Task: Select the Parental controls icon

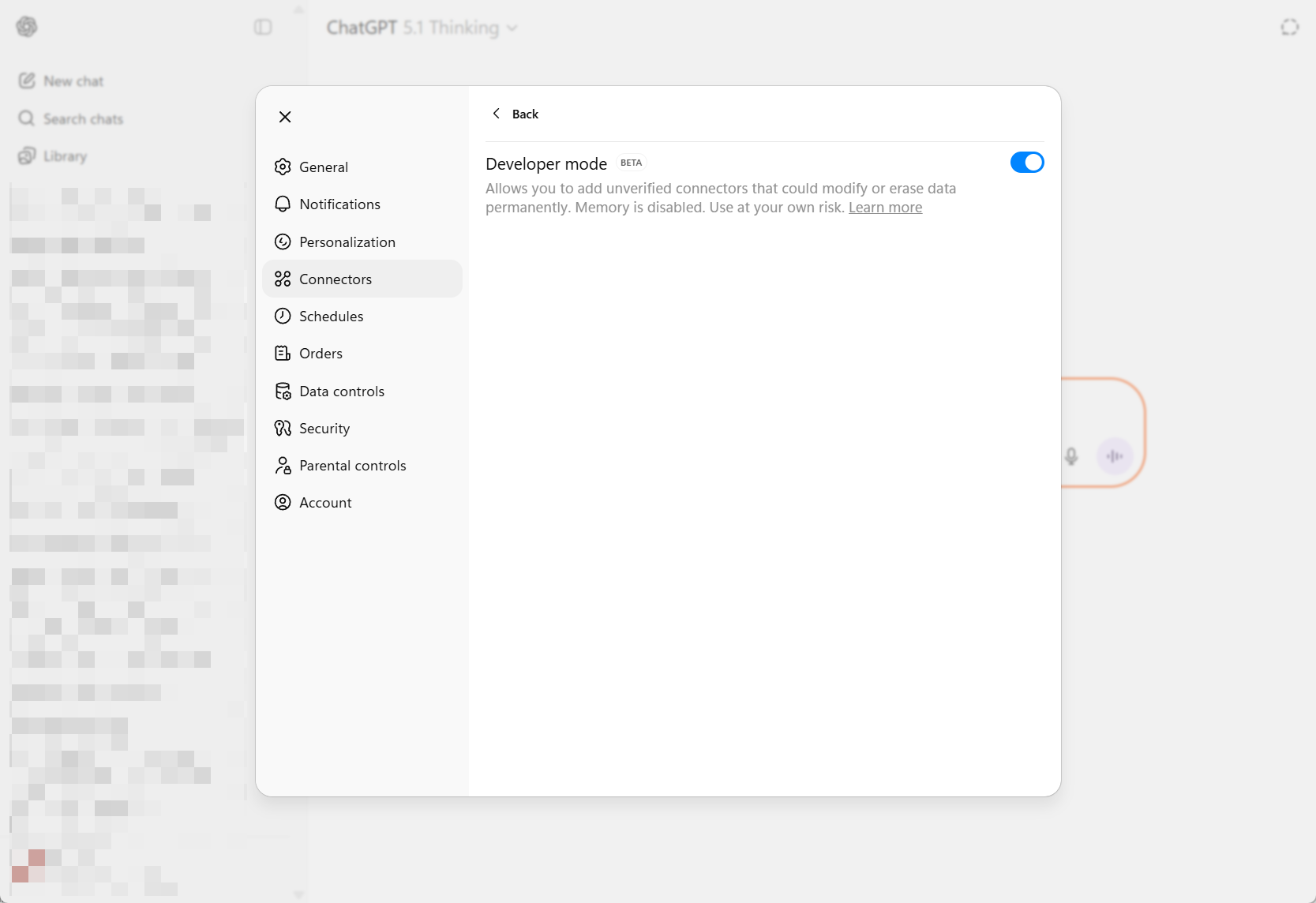Action: pos(283,465)
